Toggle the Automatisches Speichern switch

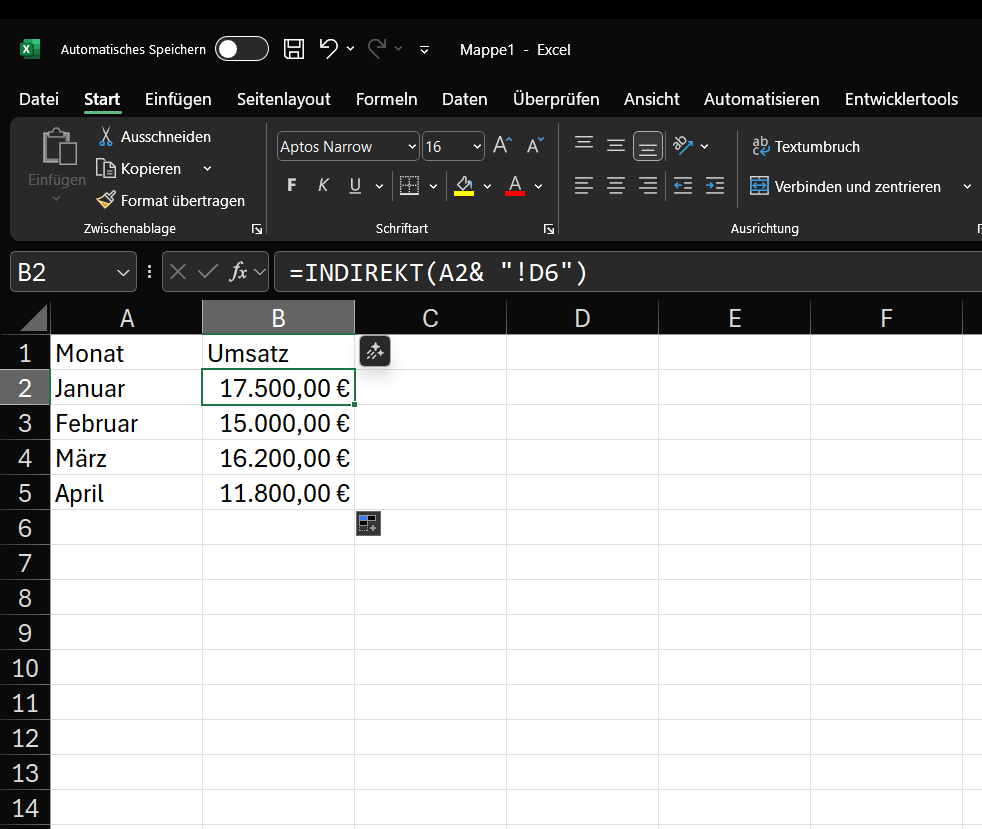(x=242, y=49)
